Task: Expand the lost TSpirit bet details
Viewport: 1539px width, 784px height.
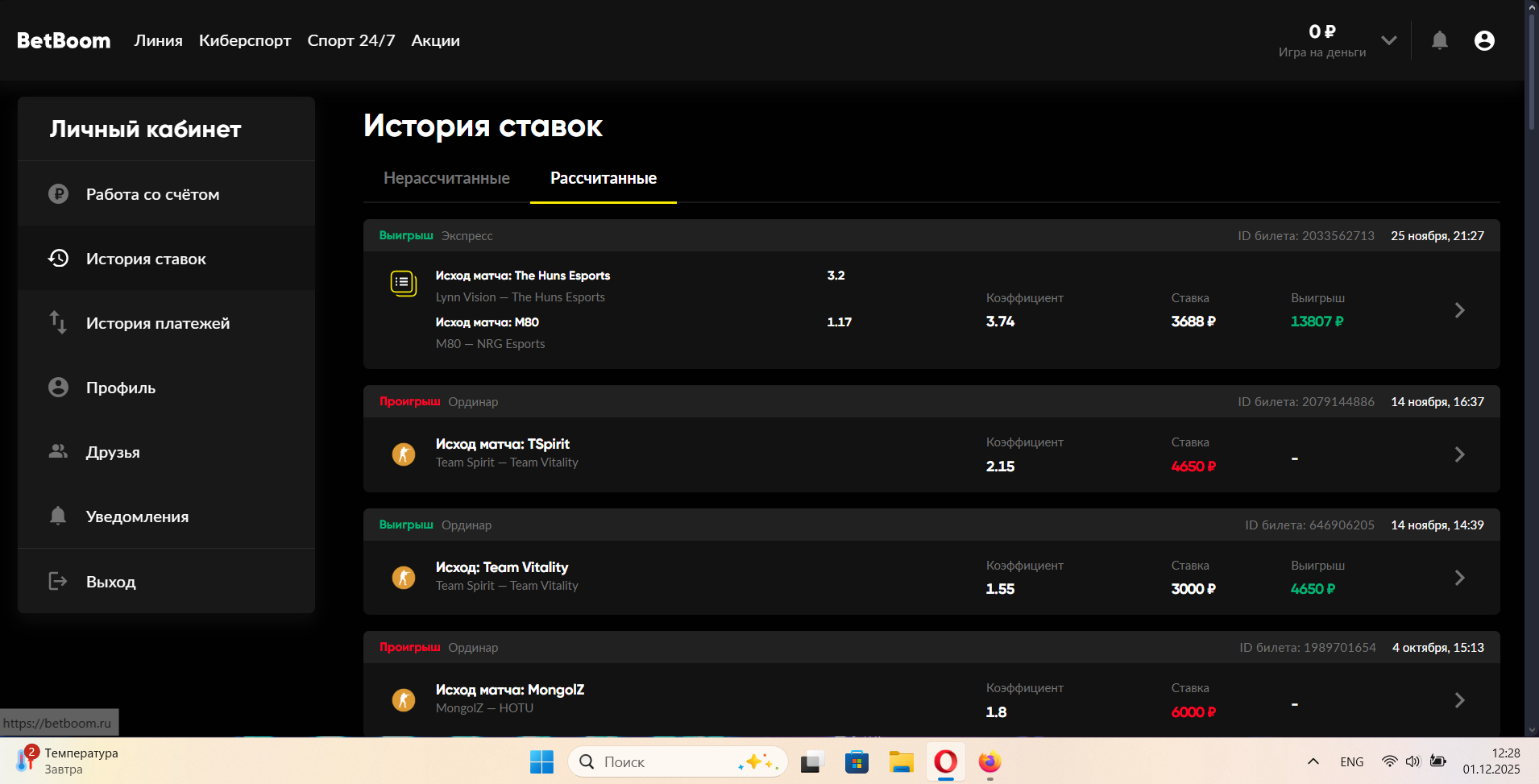Action: coord(1459,454)
